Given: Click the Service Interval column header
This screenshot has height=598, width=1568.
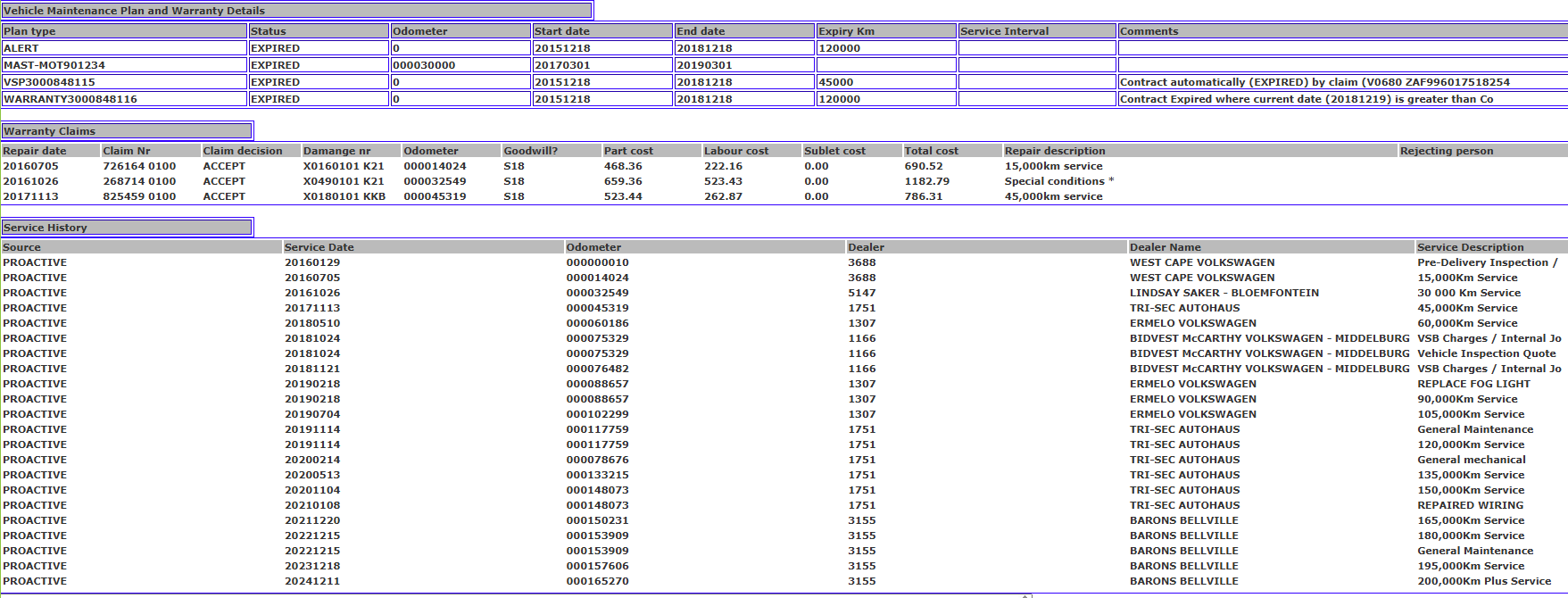Looking at the screenshot, I should click(1037, 31).
